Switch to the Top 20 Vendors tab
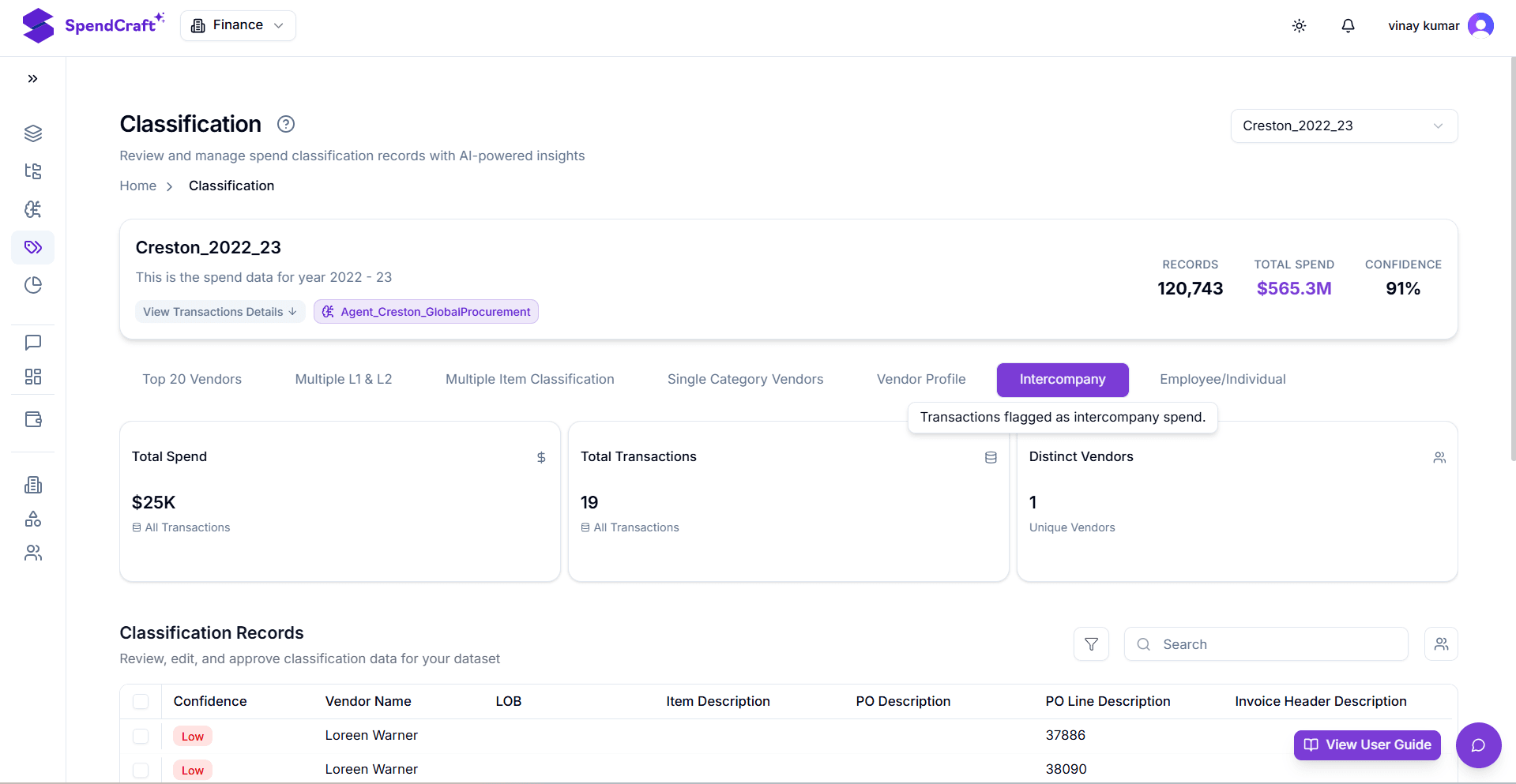This screenshot has height=784, width=1516. 192,380
